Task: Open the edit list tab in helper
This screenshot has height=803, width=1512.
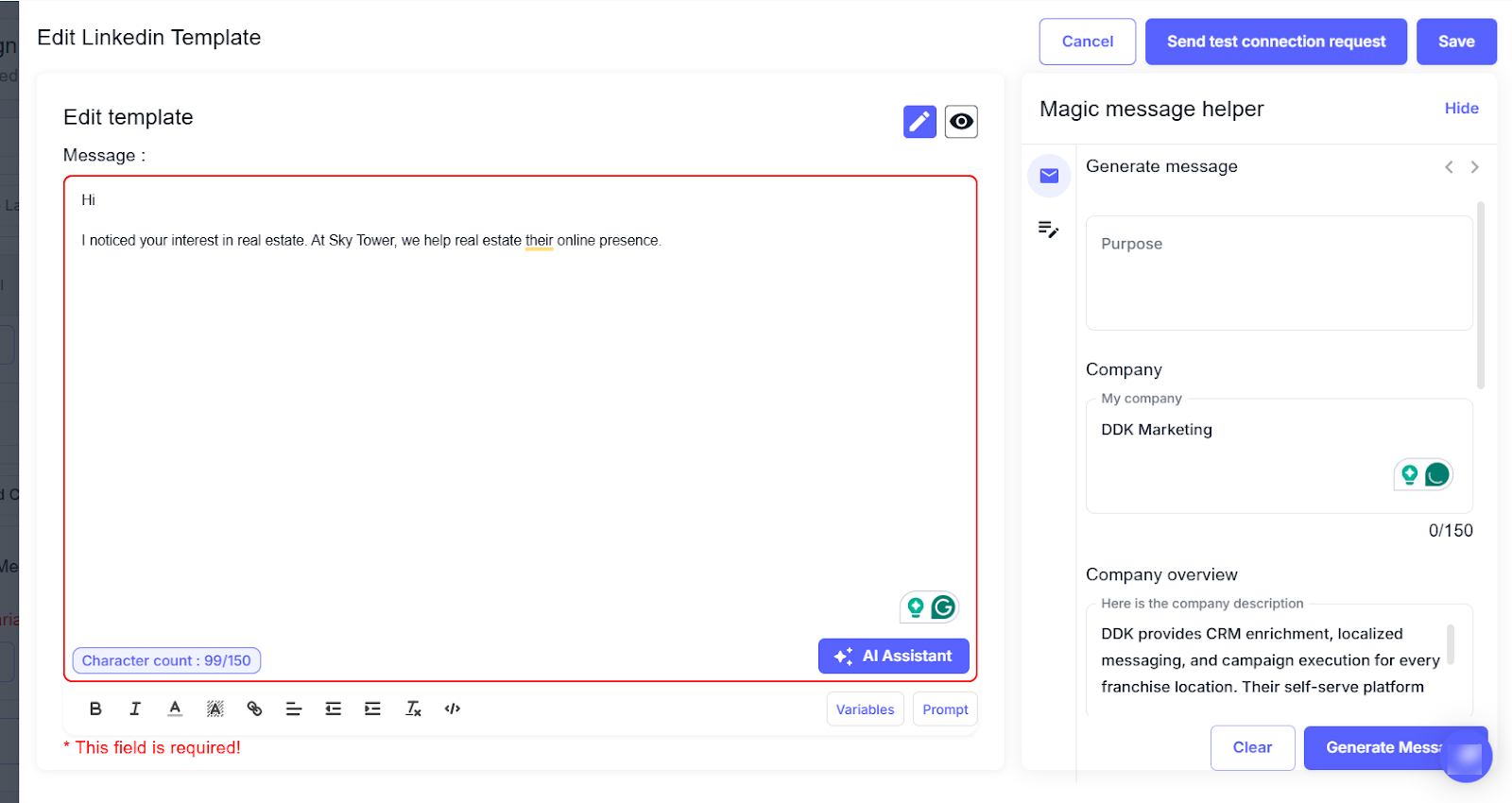Action: pos(1049,230)
